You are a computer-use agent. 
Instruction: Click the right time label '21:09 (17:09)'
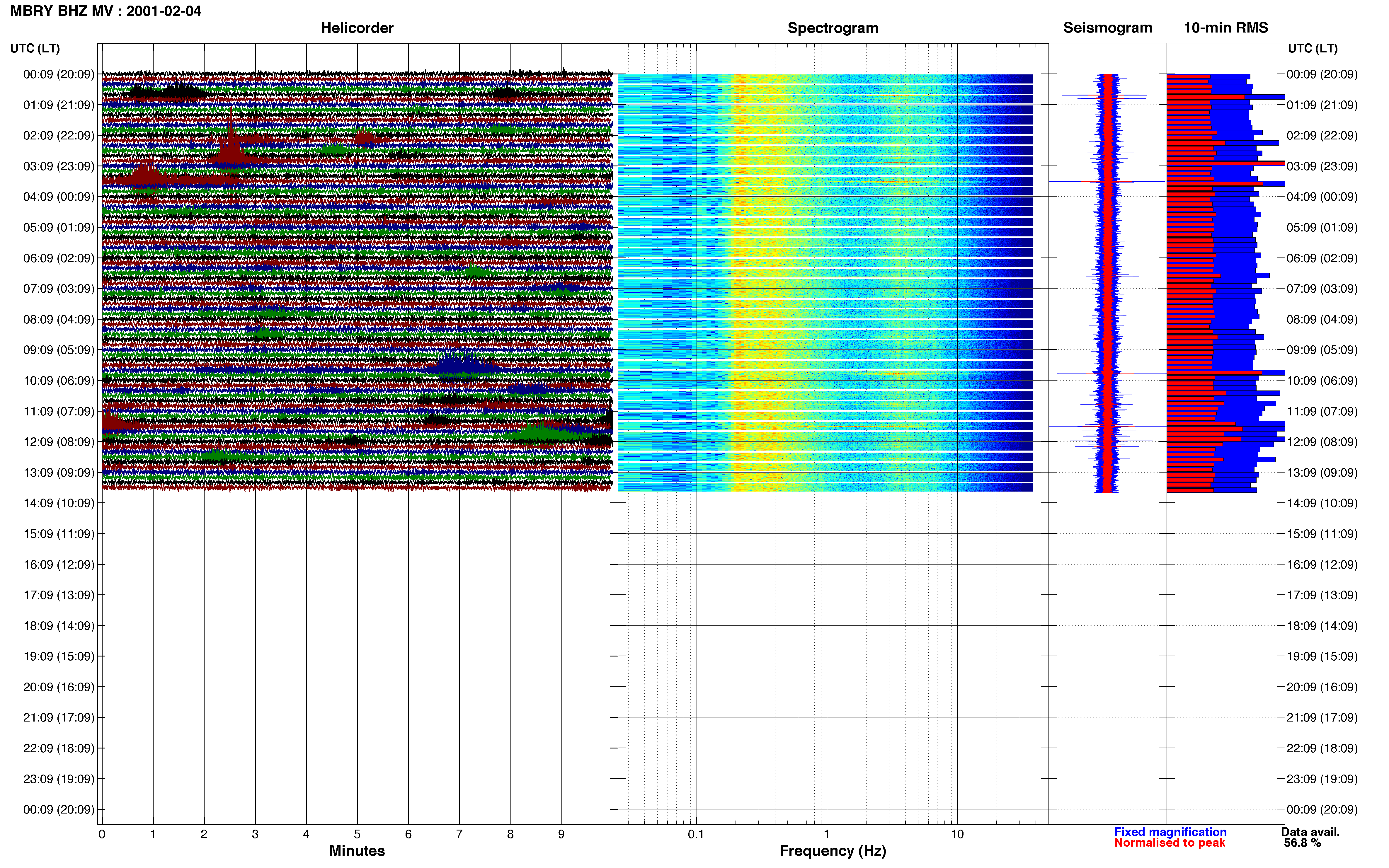[1322, 718]
